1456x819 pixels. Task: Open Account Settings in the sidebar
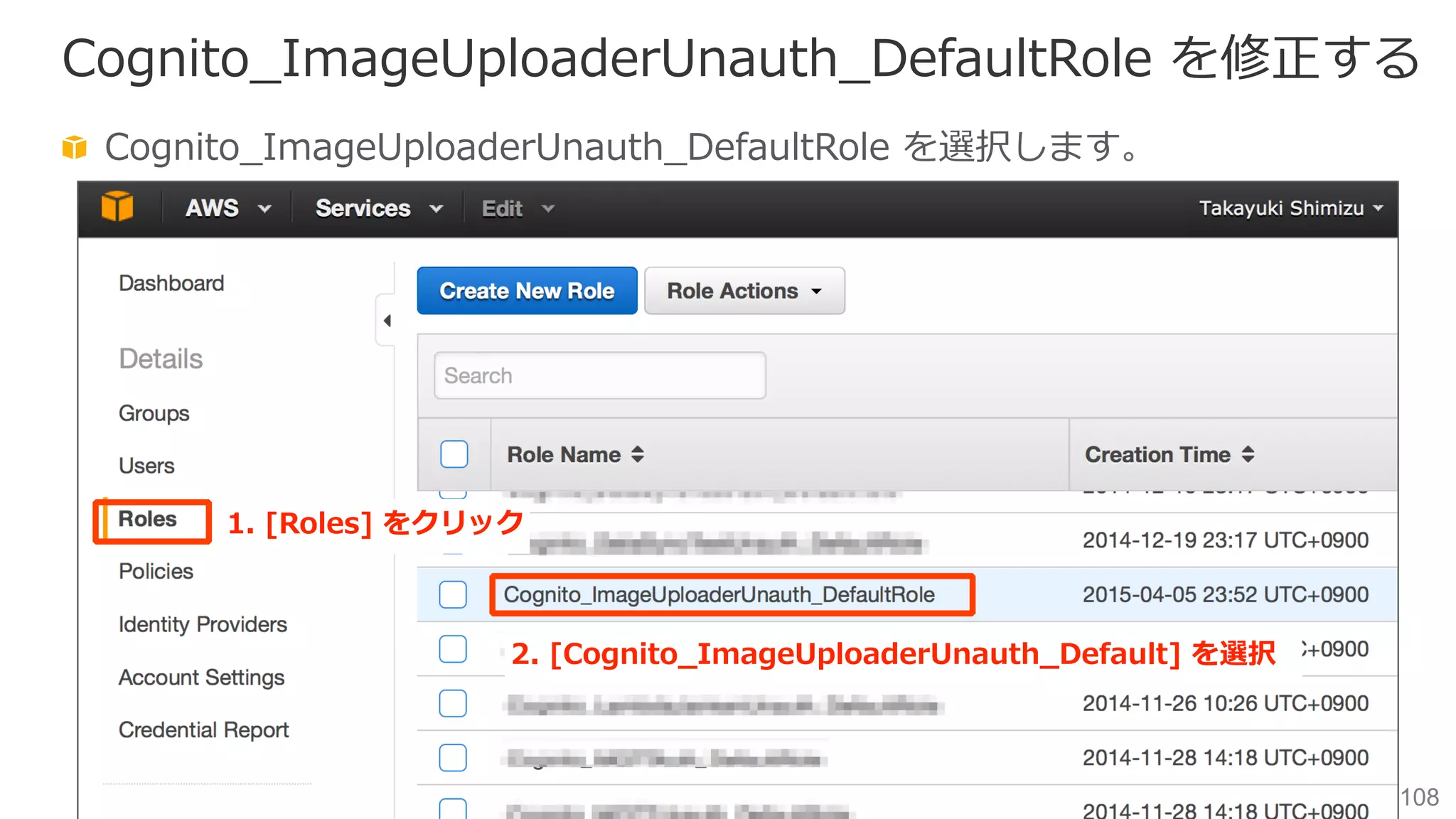201,678
